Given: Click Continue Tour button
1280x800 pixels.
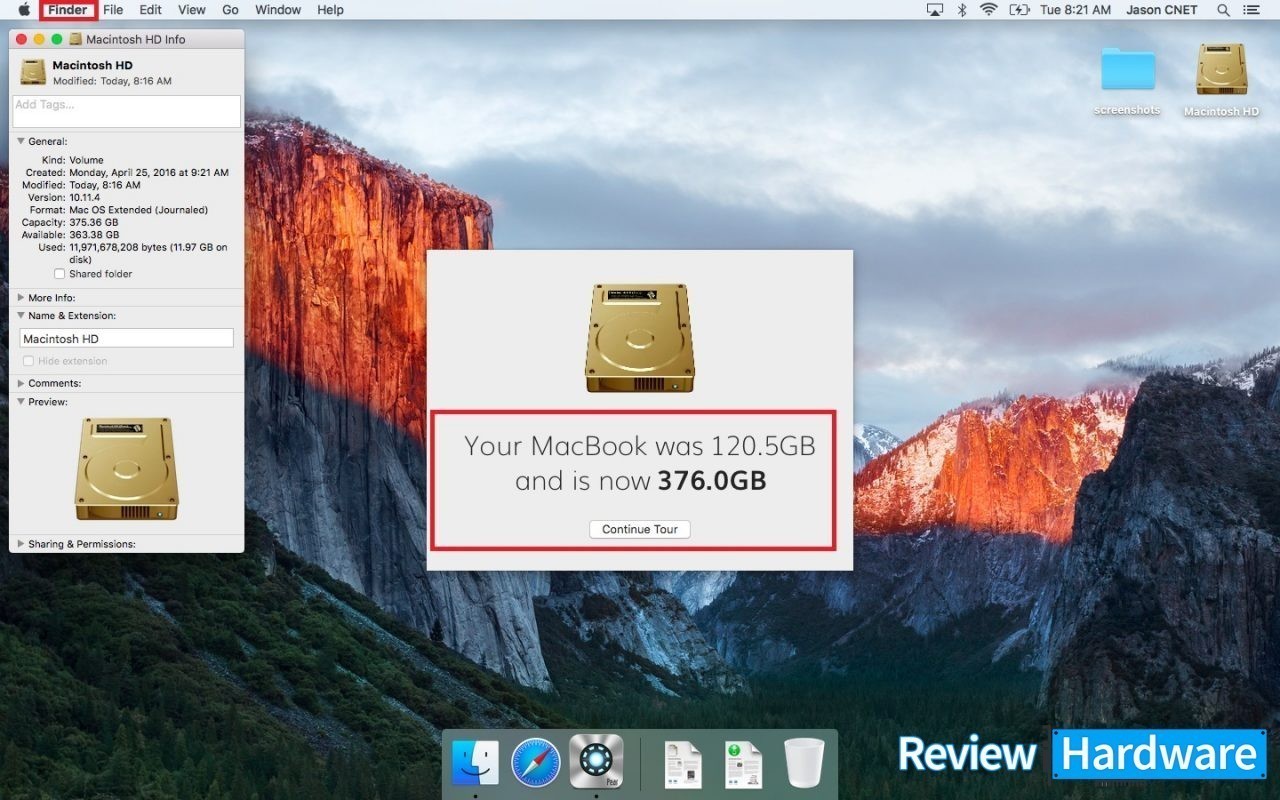Looking at the screenshot, I should 640,529.
